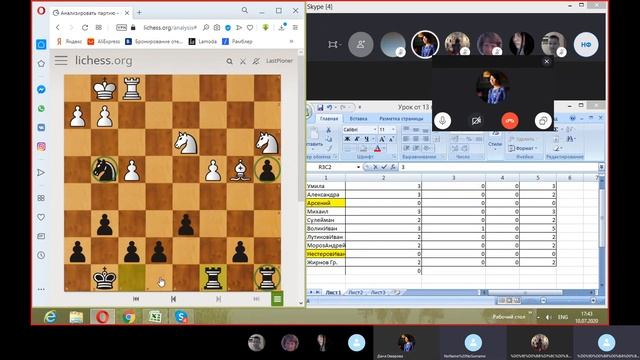Screen dimensions: 640x360
Task: Open the Opera speed dial grid
Action: coord(99,27)
